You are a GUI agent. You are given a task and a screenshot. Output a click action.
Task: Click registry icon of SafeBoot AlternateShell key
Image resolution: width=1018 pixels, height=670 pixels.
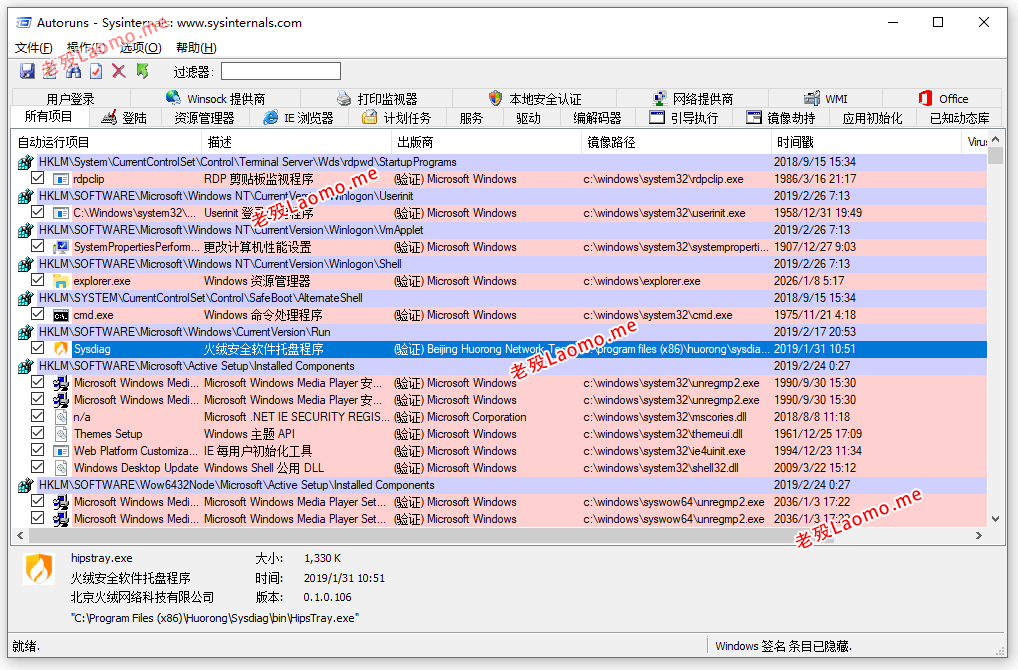tap(25, 298)
